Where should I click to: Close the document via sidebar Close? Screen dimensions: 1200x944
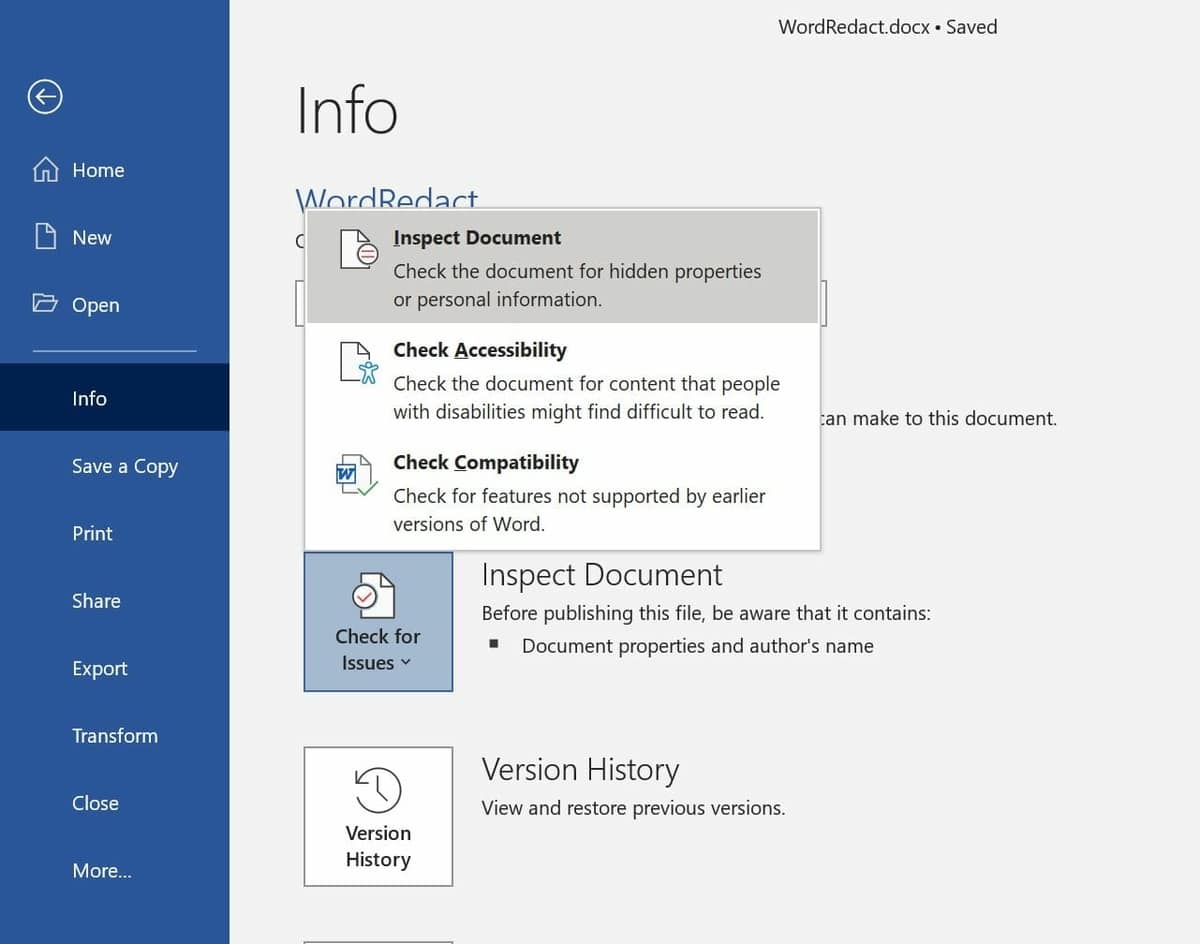pos(95,803)
